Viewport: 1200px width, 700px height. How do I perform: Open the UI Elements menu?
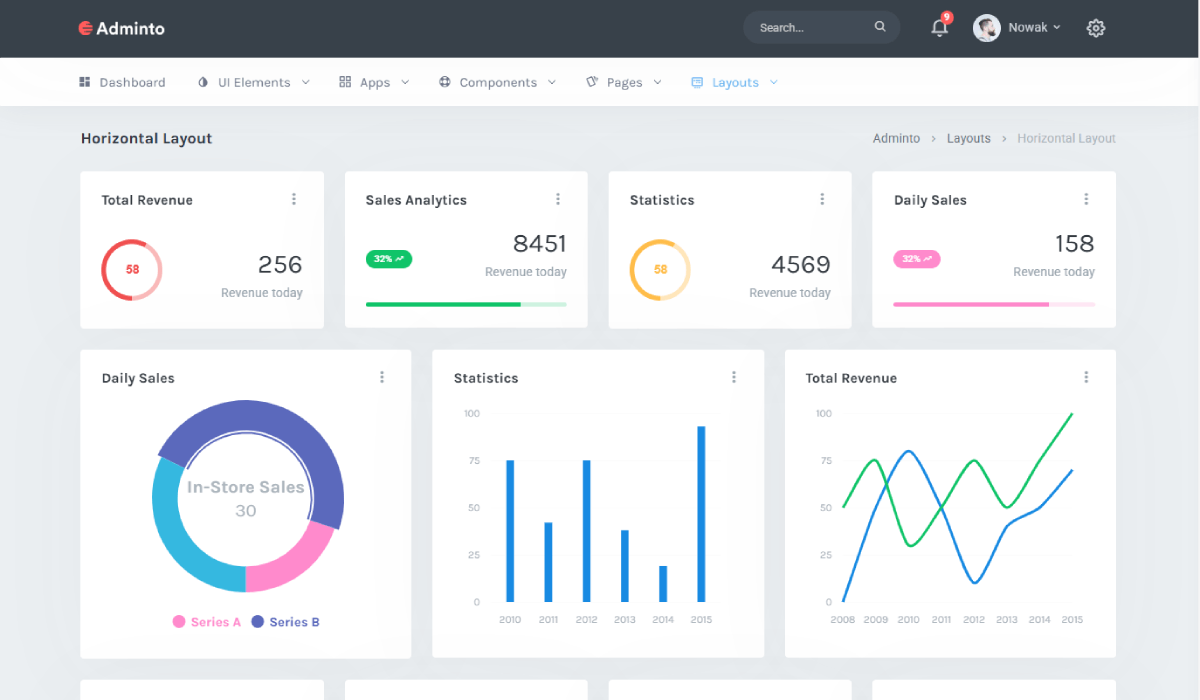[254, 82]
